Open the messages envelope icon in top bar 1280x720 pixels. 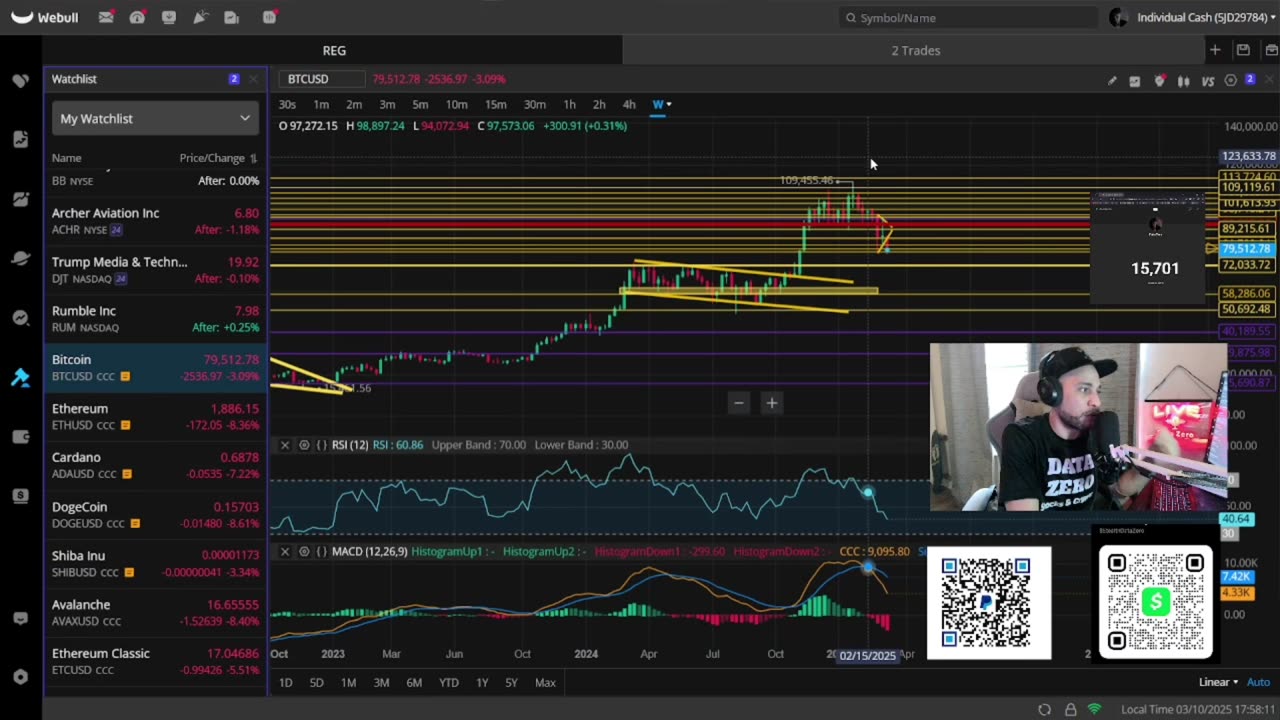106,17
